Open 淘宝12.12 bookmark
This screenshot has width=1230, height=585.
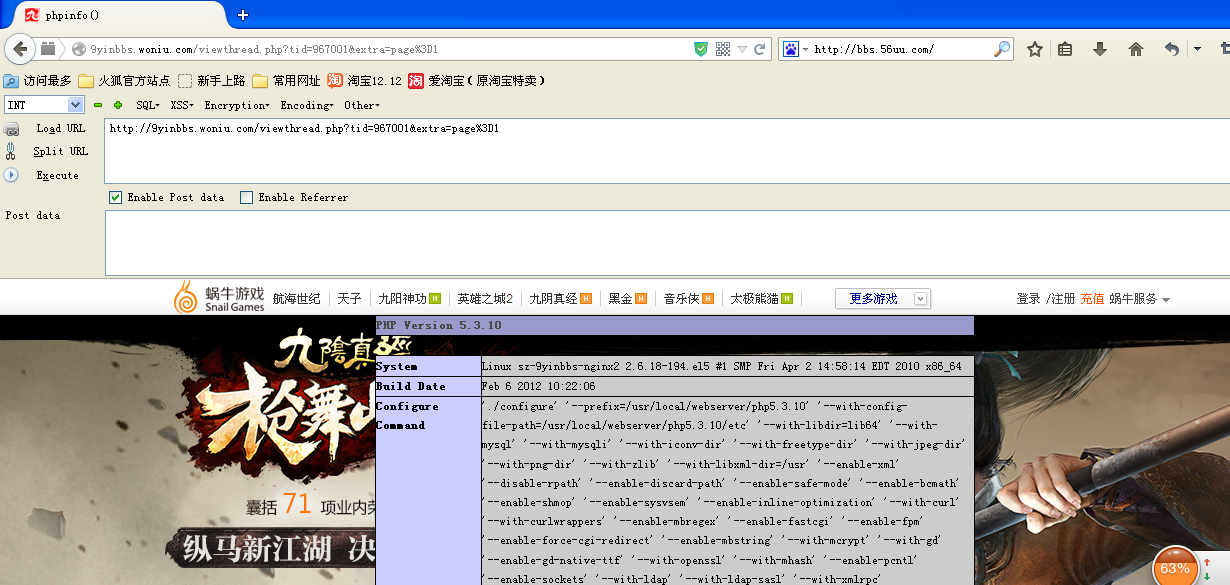(364, 81)
